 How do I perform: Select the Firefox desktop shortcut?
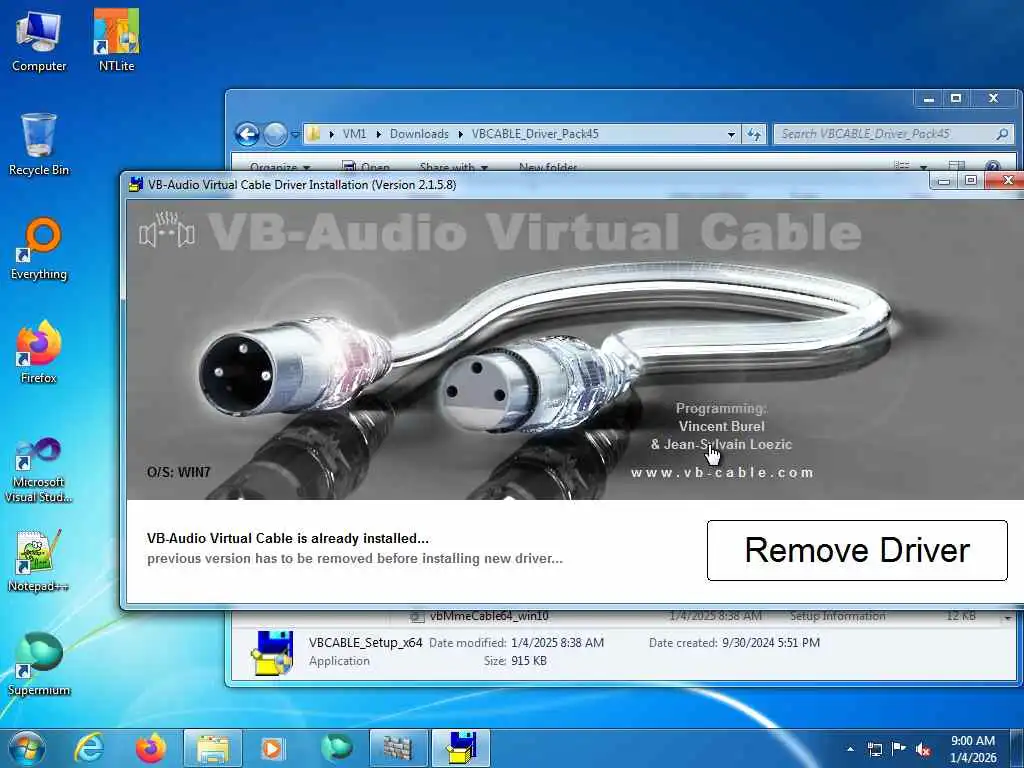tap(39, 353)
